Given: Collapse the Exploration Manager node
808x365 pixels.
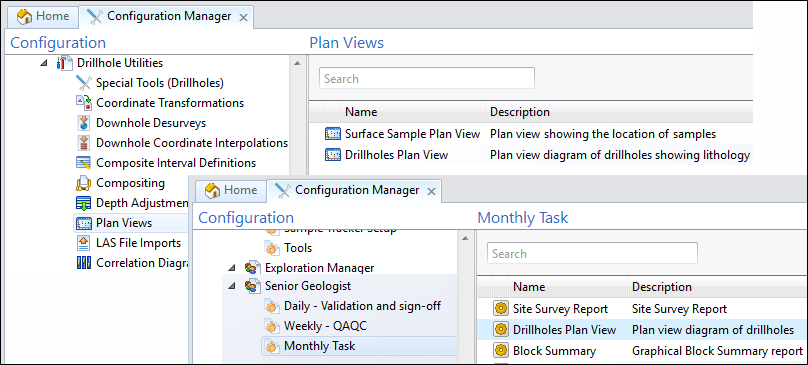Looking at the screenshot, I should pyautogui.click(x=232, y=268).
